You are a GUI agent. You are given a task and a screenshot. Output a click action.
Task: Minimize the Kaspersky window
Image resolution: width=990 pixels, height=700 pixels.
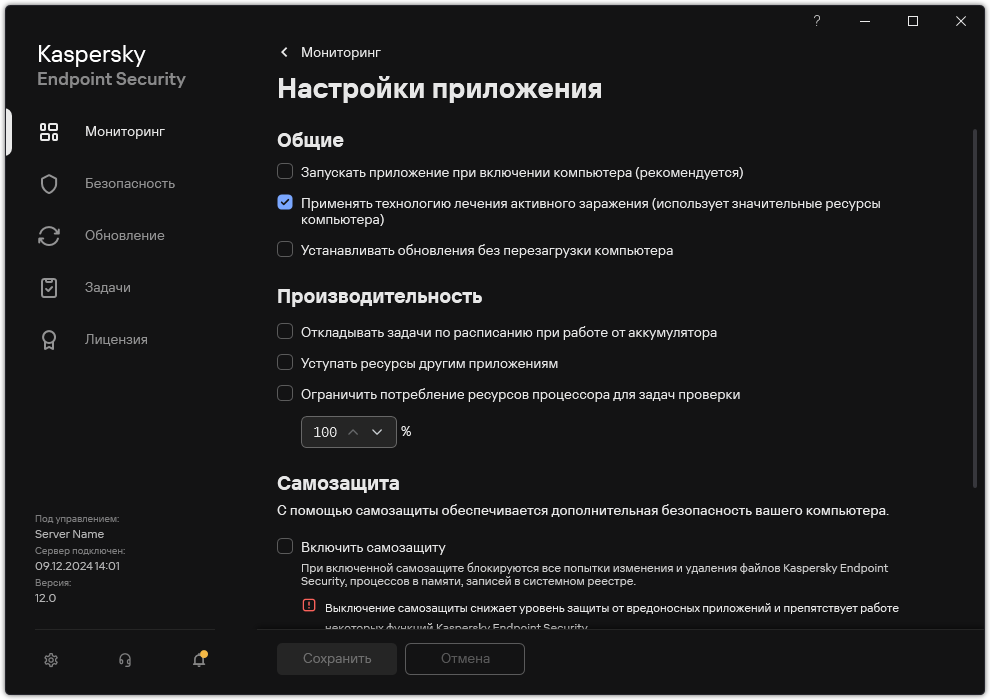click(865, 21)
